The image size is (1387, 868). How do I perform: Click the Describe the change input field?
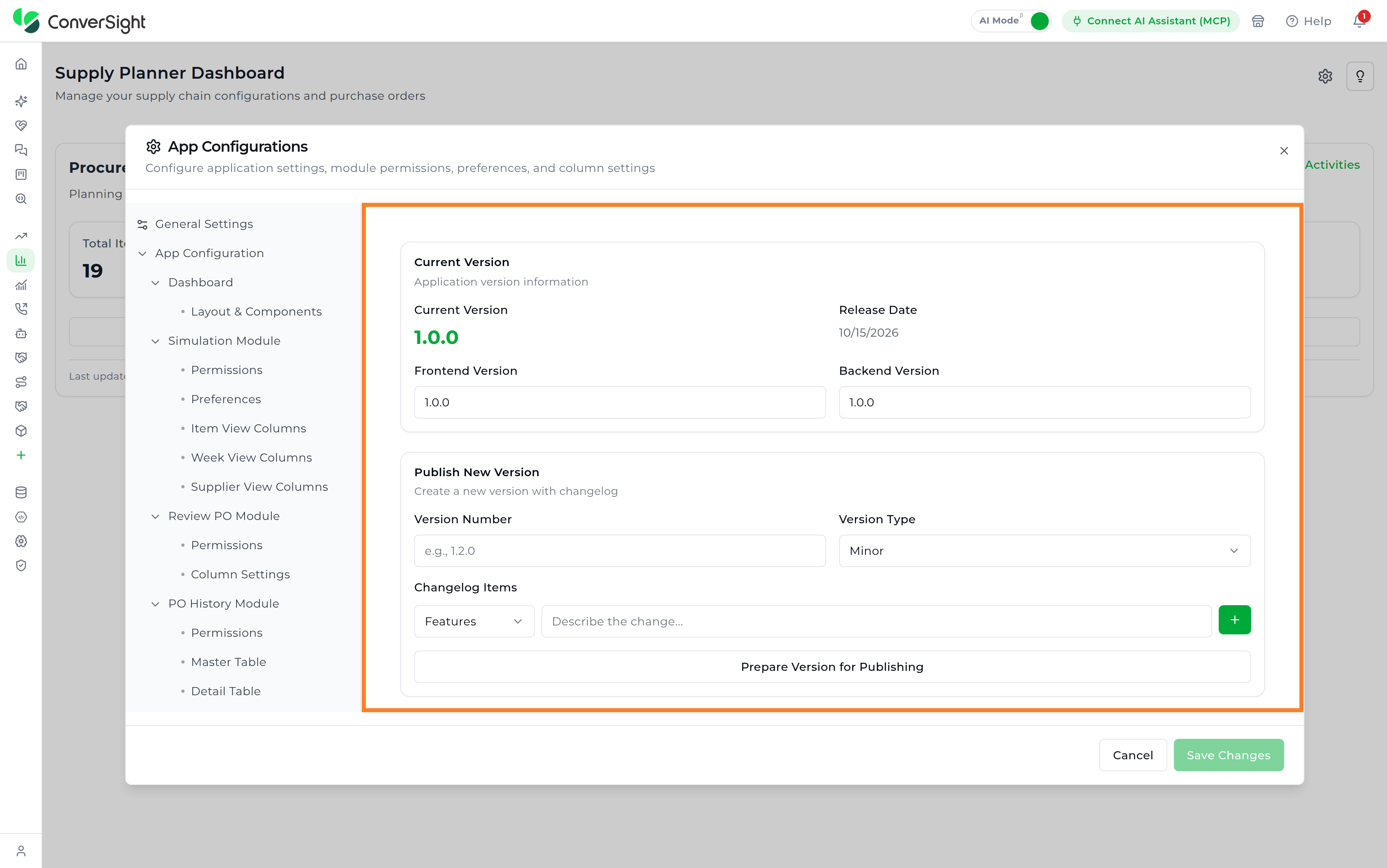tap(876, 621)
